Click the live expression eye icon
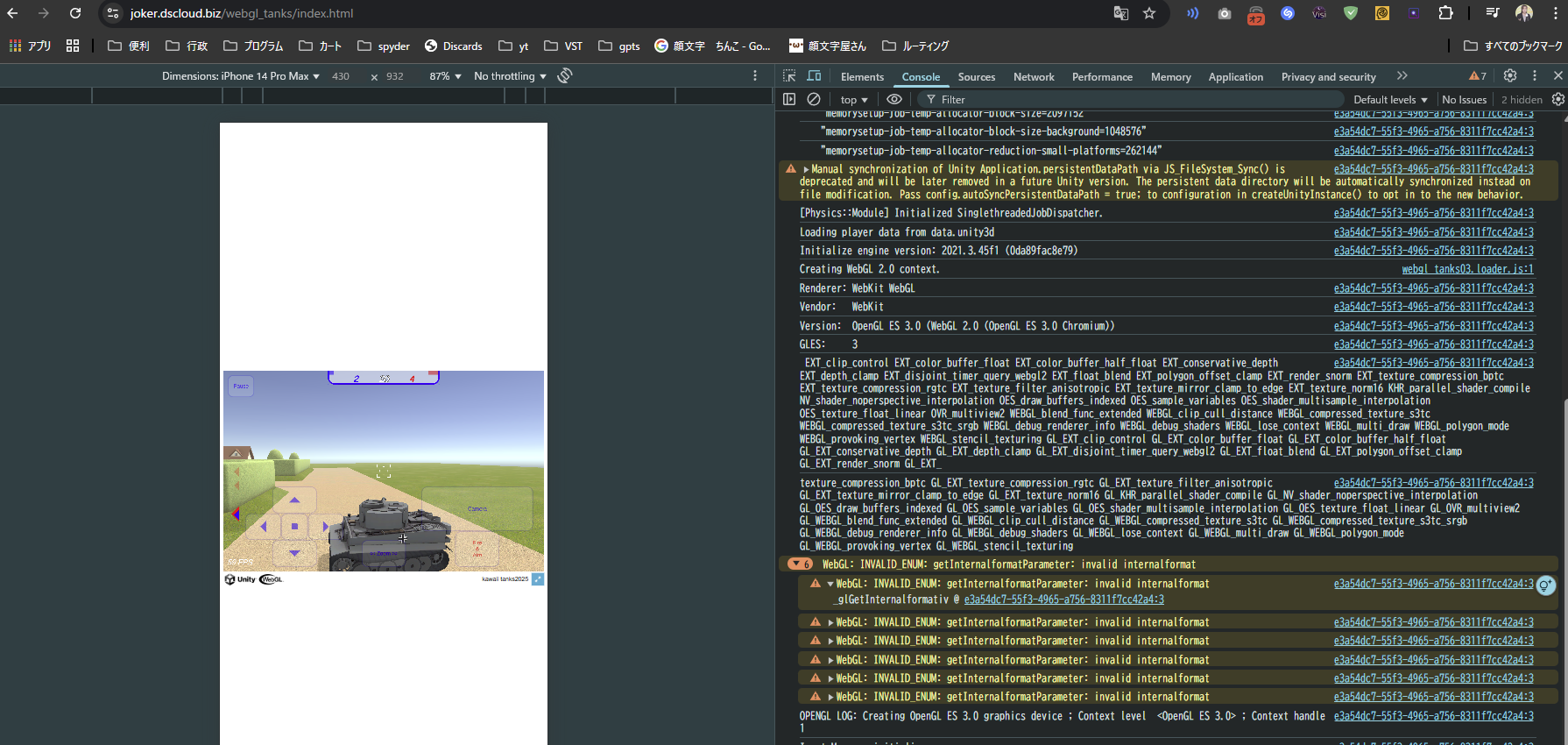 pyautogui.click(x=893, y=100)
